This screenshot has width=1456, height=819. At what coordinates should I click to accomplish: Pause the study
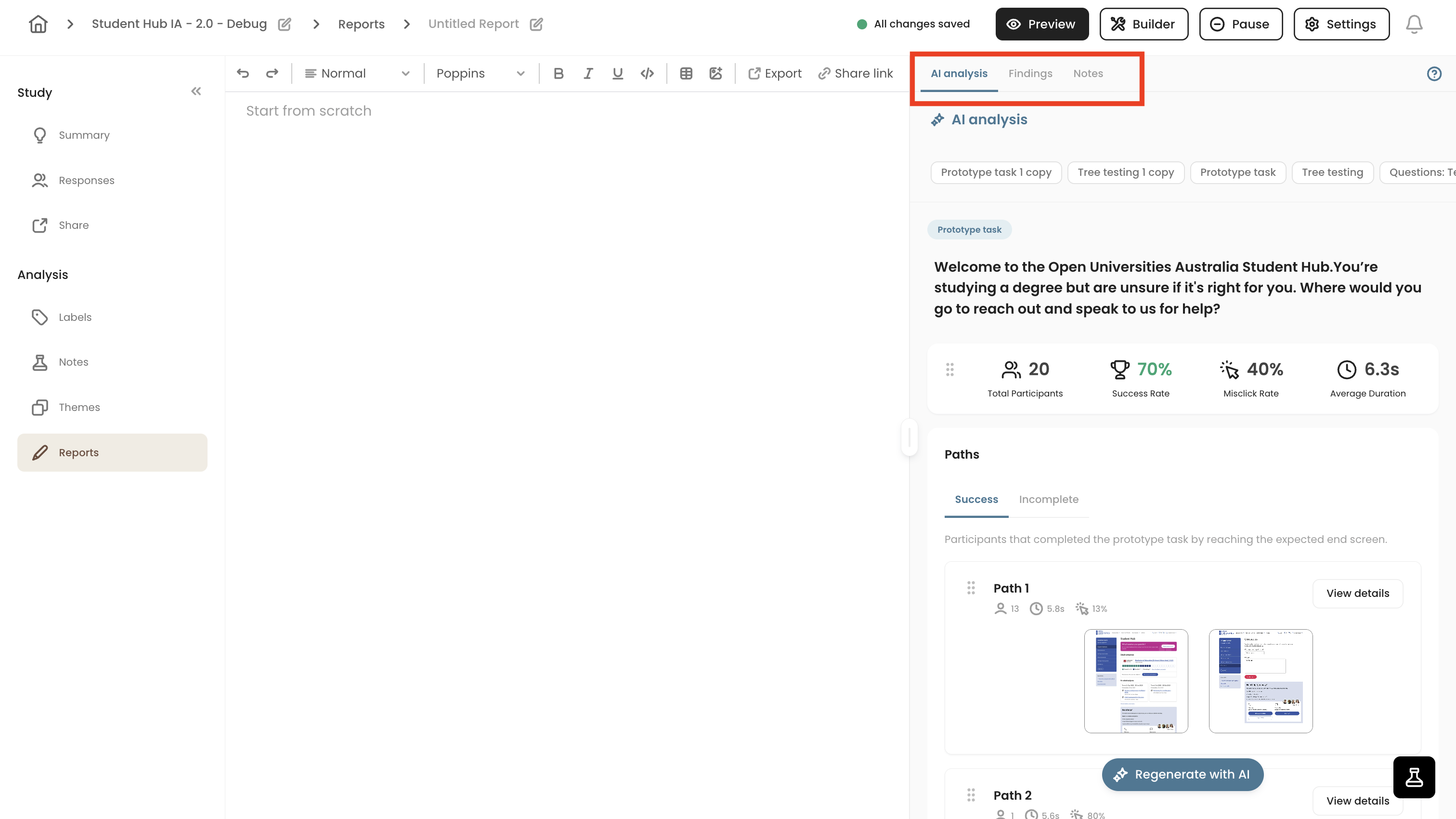click(1241, 24)
